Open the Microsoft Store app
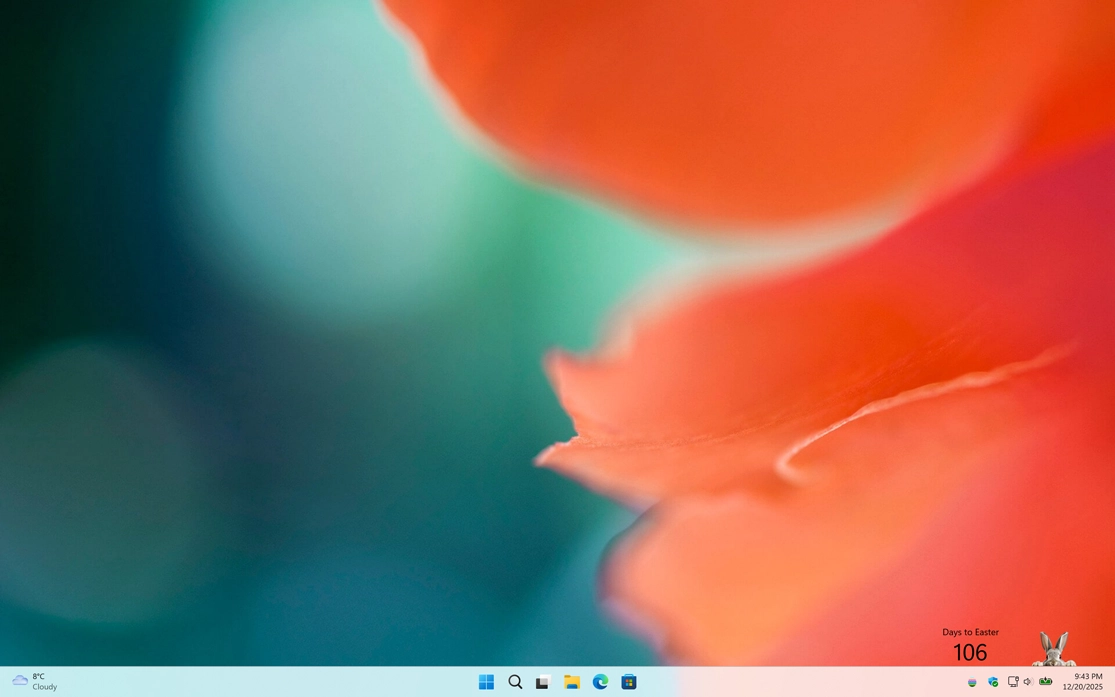The height and width of the screenshot is (697, 1115). (x=629, y=682)
